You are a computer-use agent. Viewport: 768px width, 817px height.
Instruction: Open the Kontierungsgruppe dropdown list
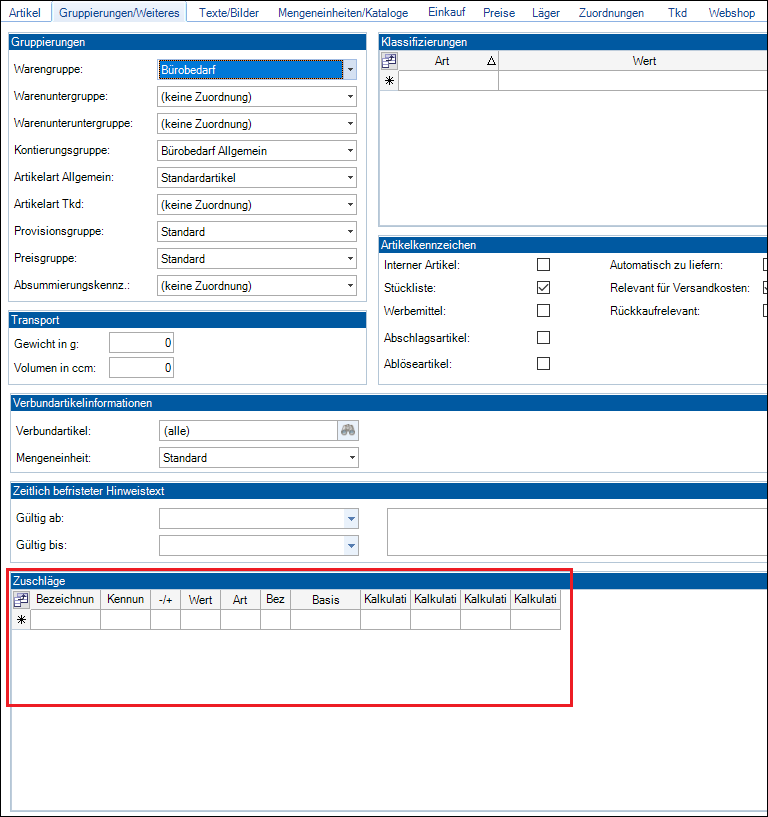350,151
